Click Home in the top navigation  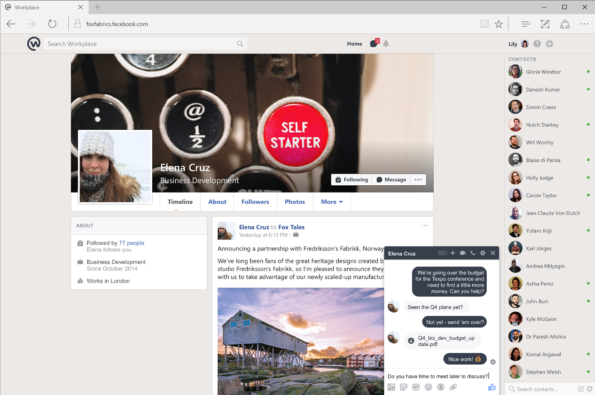click(354, 44)
